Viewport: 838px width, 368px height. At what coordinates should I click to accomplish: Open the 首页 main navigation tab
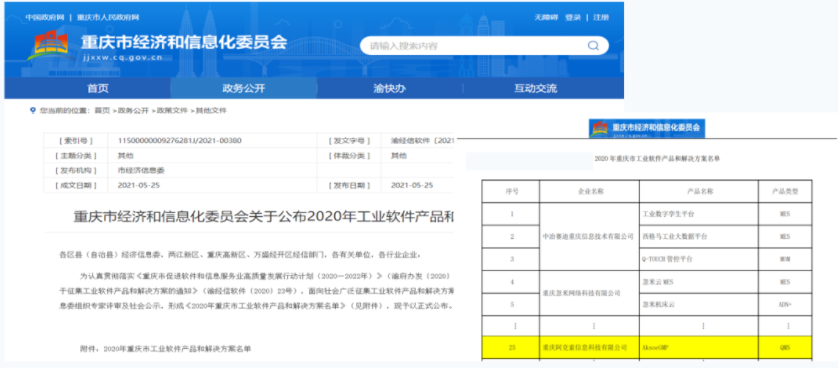tap(98, 89)
